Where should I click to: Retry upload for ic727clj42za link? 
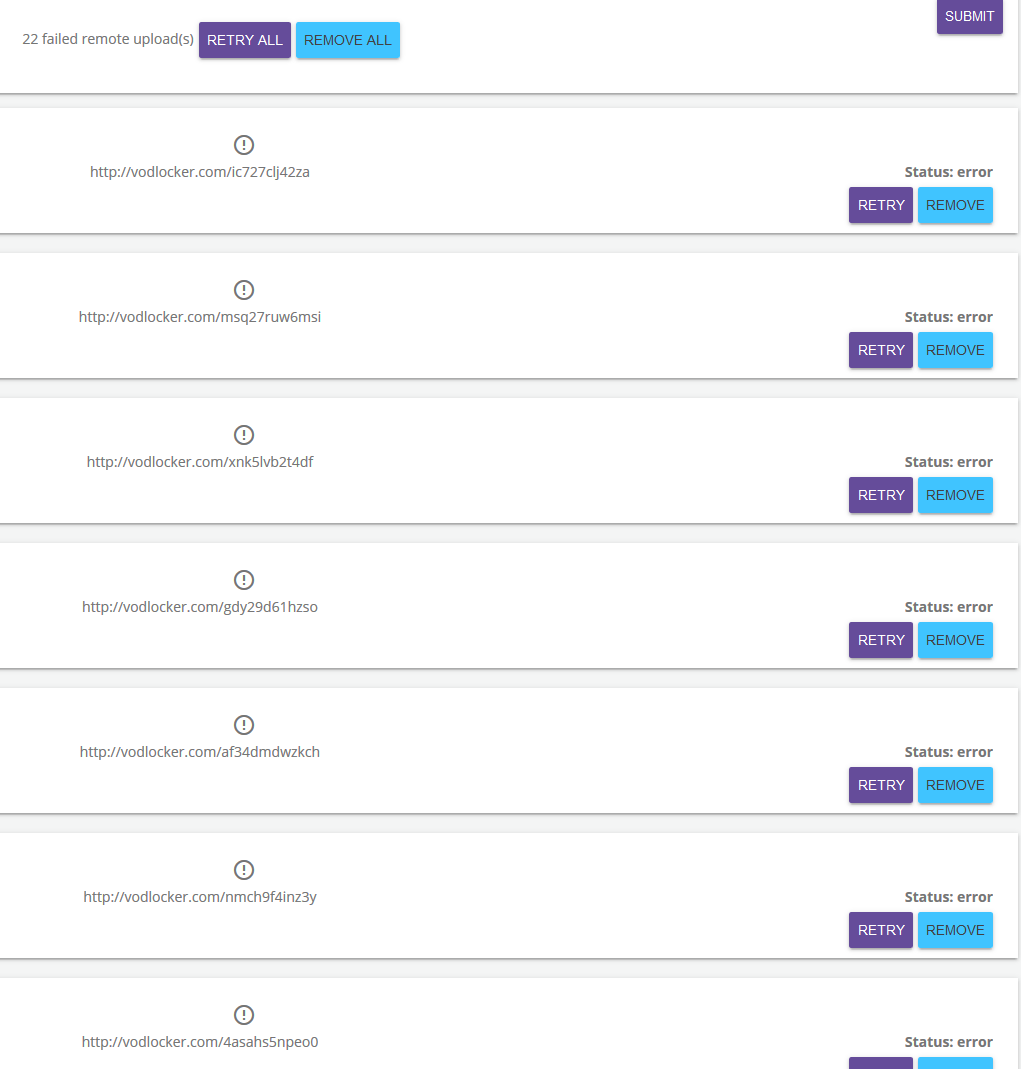881,205
